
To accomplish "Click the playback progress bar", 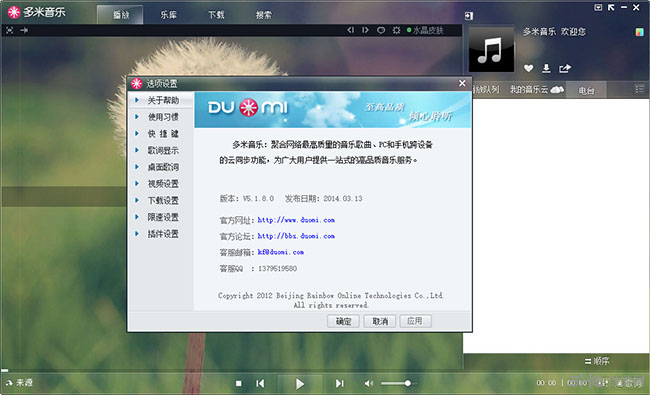I will (x=232, y=370).
